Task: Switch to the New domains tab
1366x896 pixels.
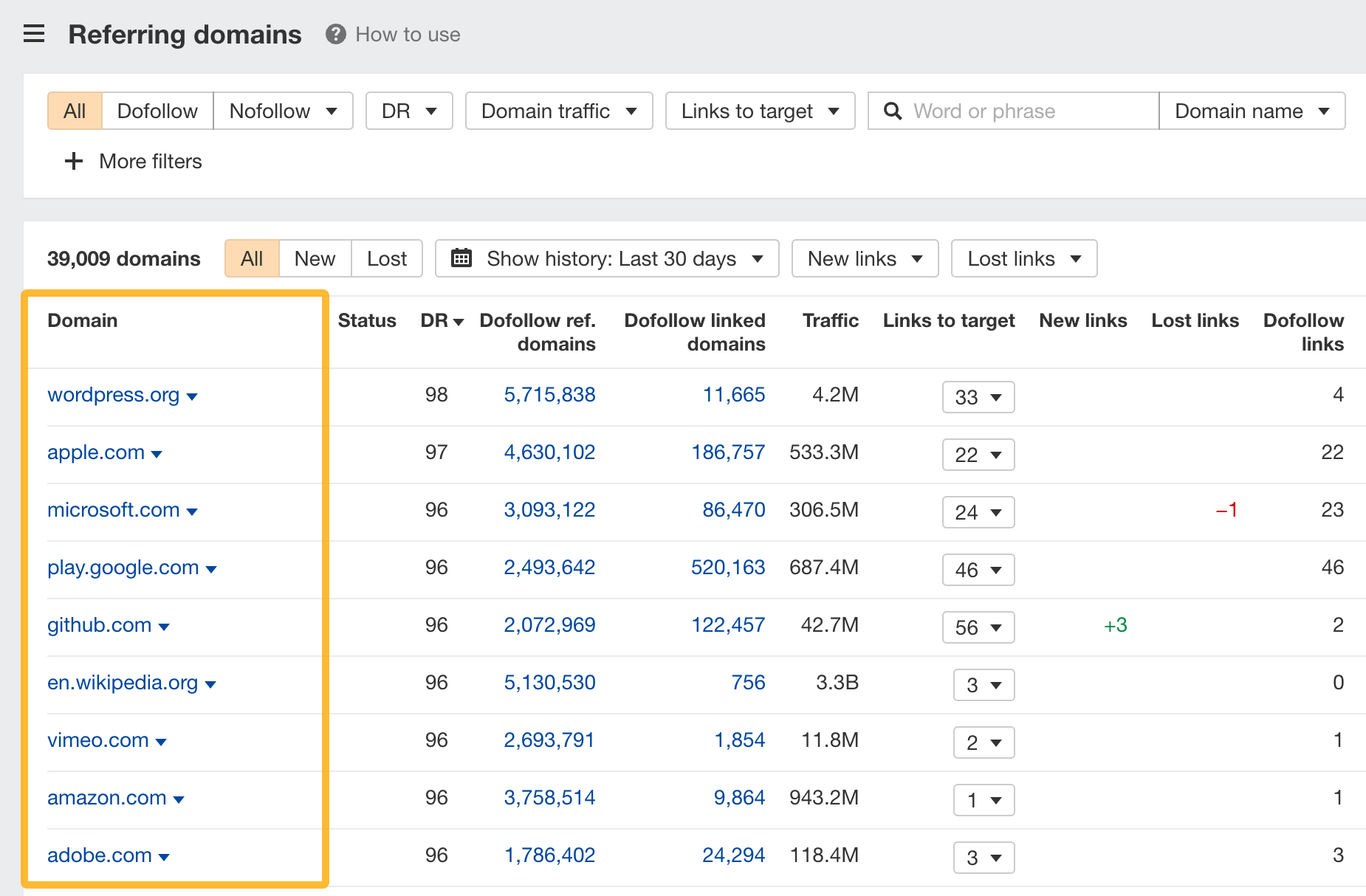Action: 315,258
